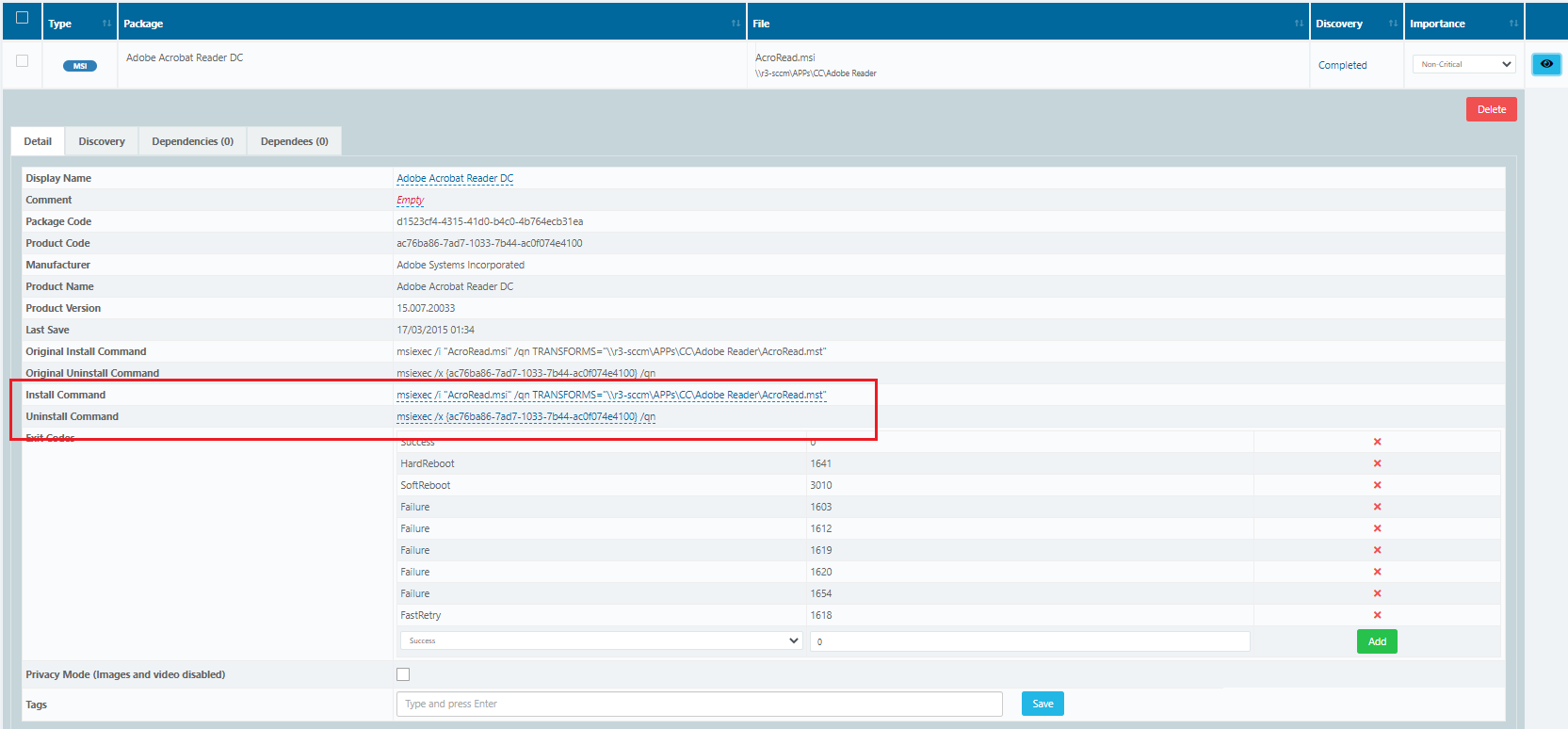Click the red Delete button

click(1492, 109)
